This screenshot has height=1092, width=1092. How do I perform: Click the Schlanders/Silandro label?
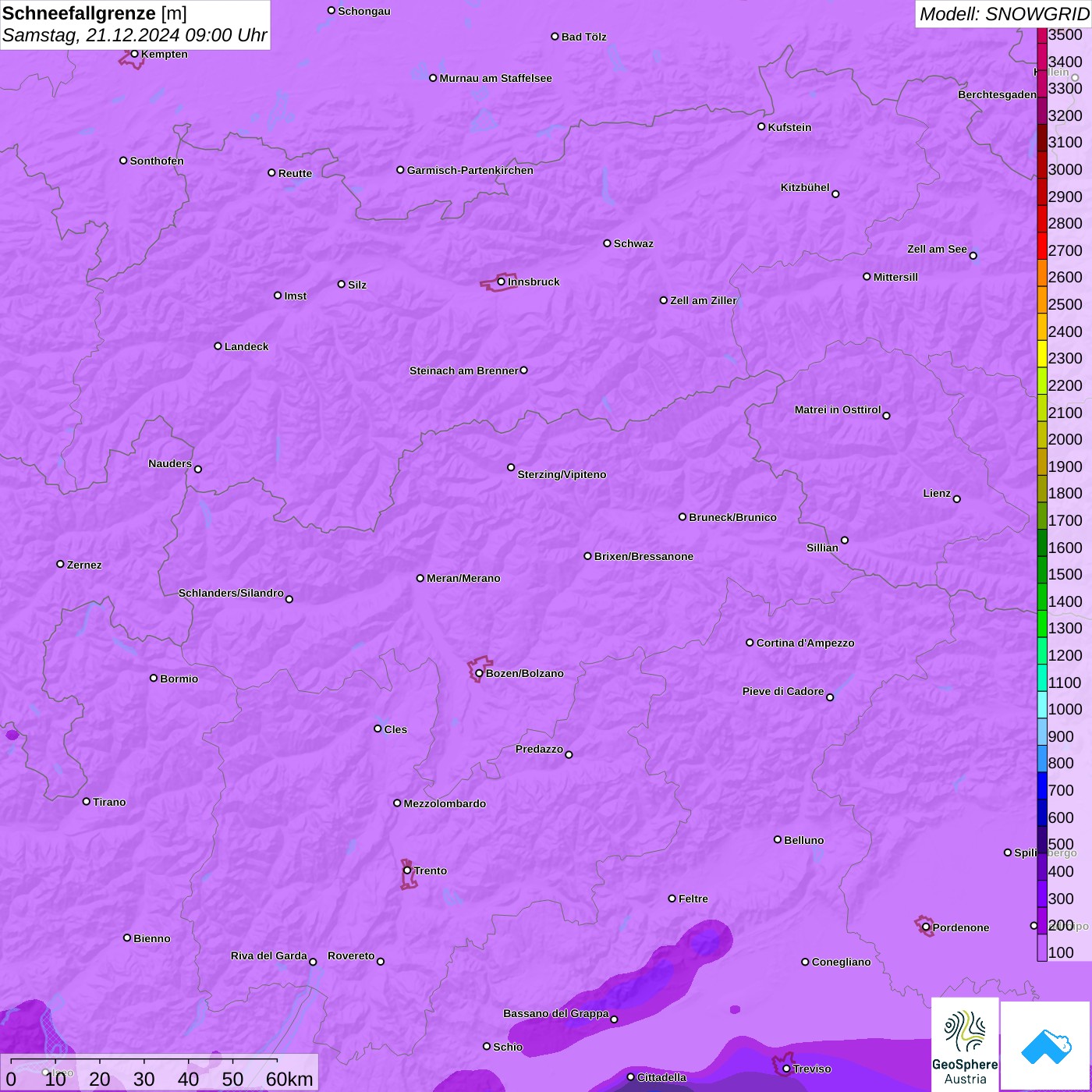point(232,593)
